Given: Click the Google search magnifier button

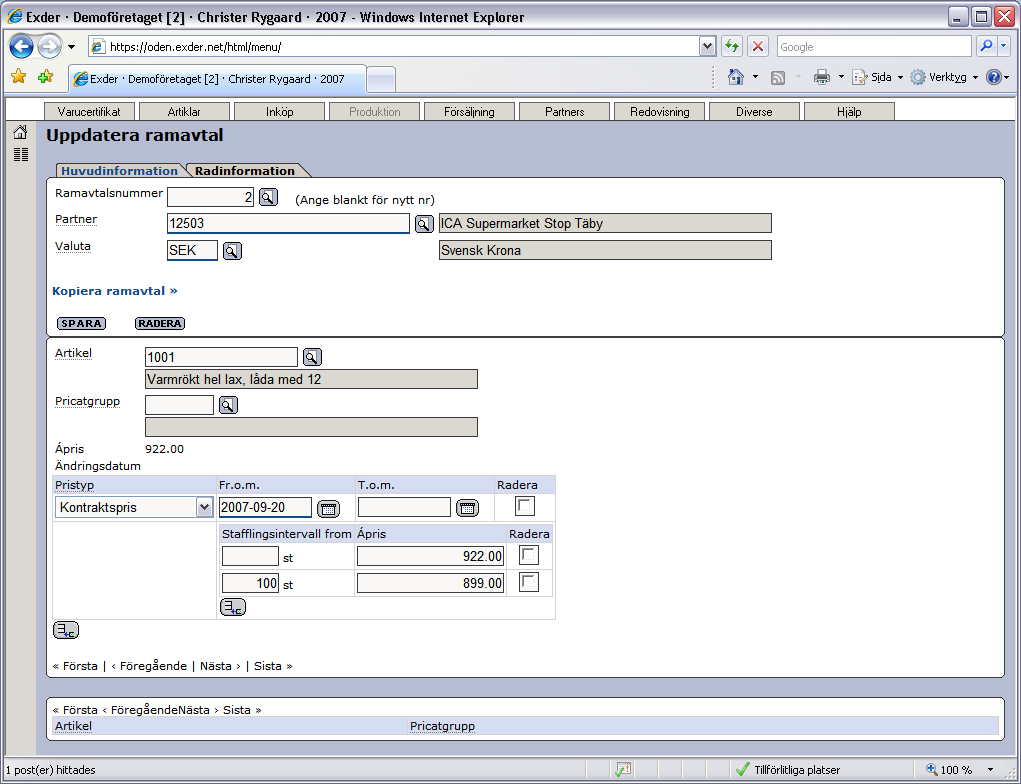Looking at the screenshot, I should click(x=986, y=46).
